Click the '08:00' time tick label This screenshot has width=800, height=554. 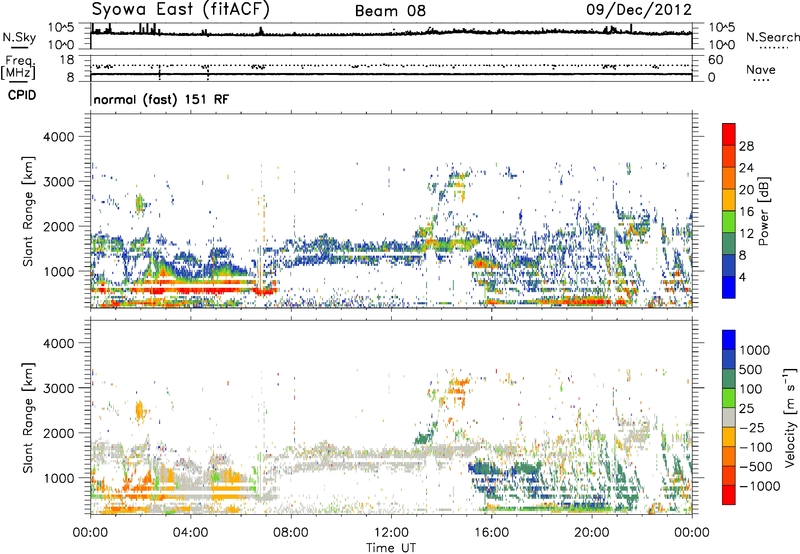coord(291,533)
